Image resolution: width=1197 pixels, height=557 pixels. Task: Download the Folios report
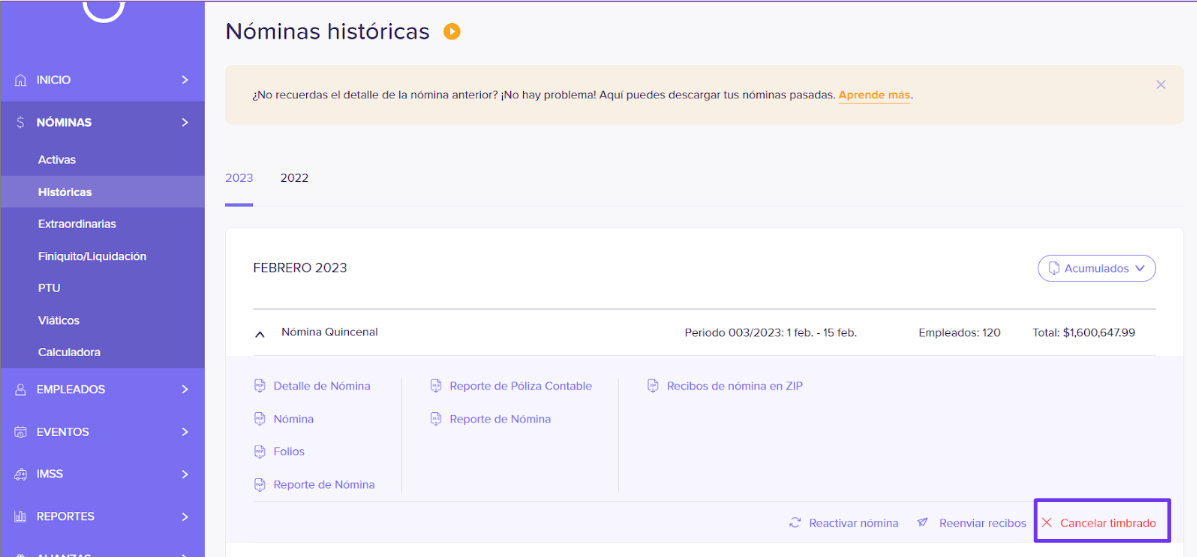(289, 452)
